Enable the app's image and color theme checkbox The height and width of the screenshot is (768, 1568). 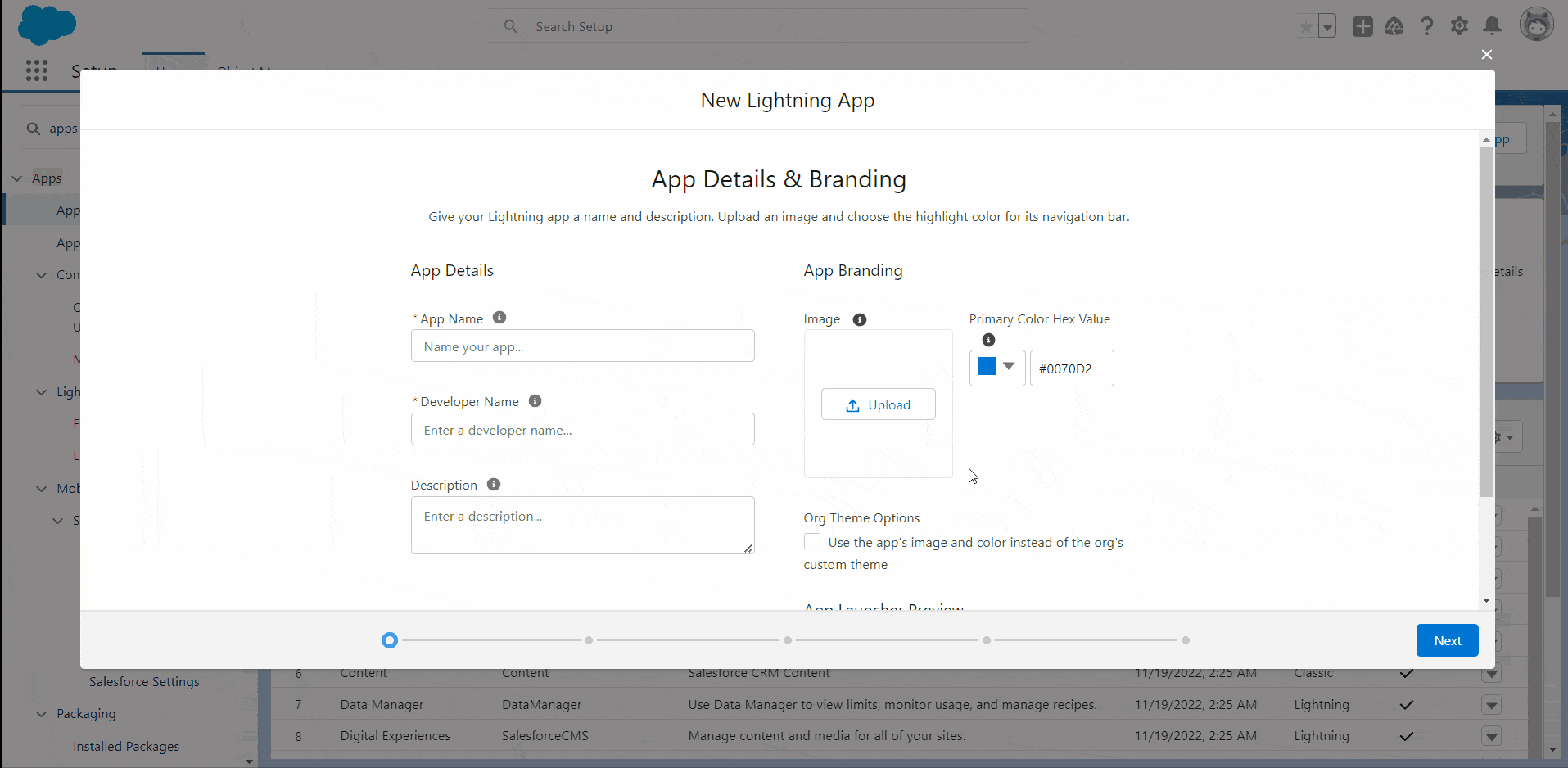point(812,541)
